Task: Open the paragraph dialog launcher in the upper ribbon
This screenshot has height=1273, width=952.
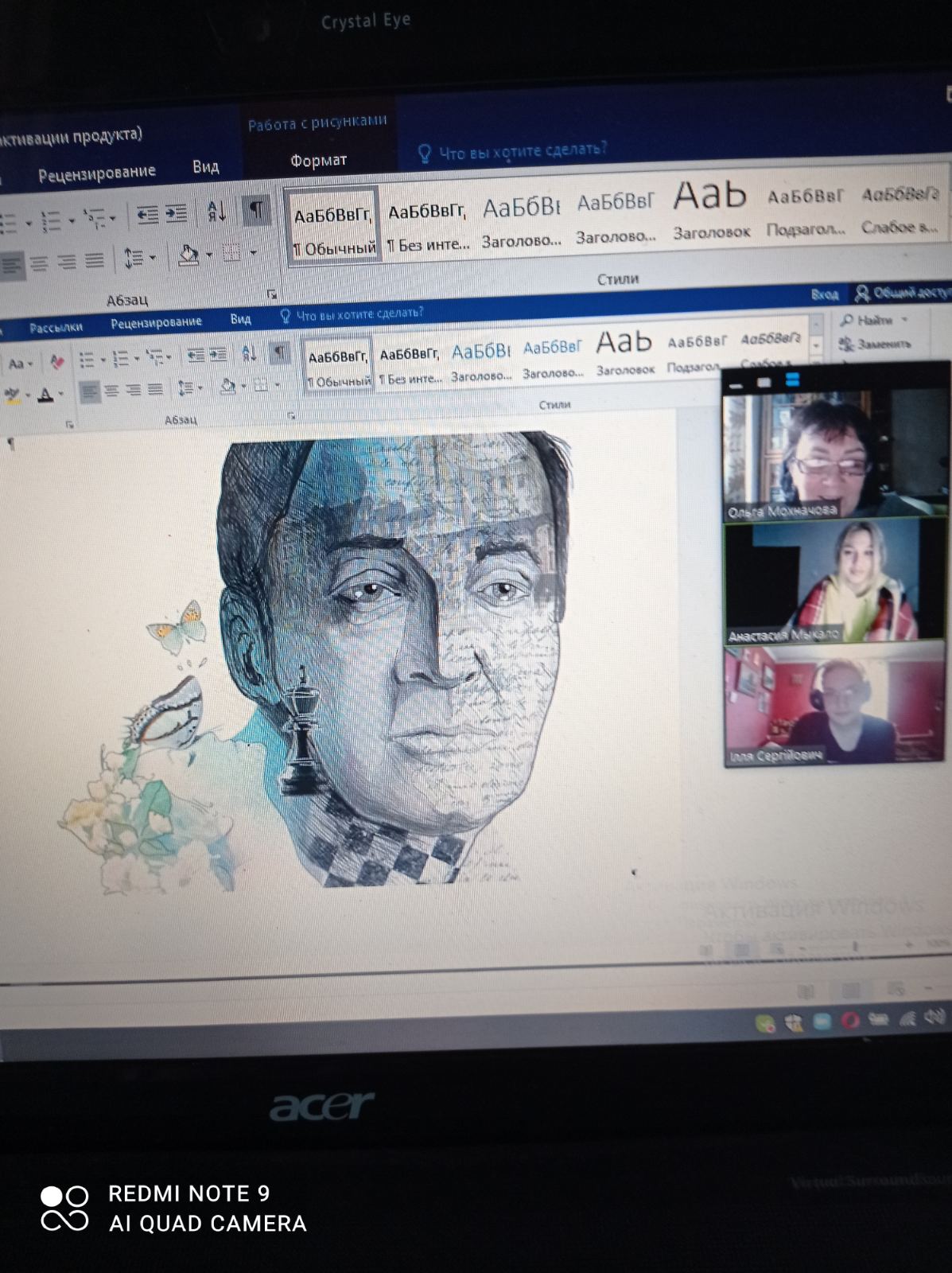Action: 272,294
